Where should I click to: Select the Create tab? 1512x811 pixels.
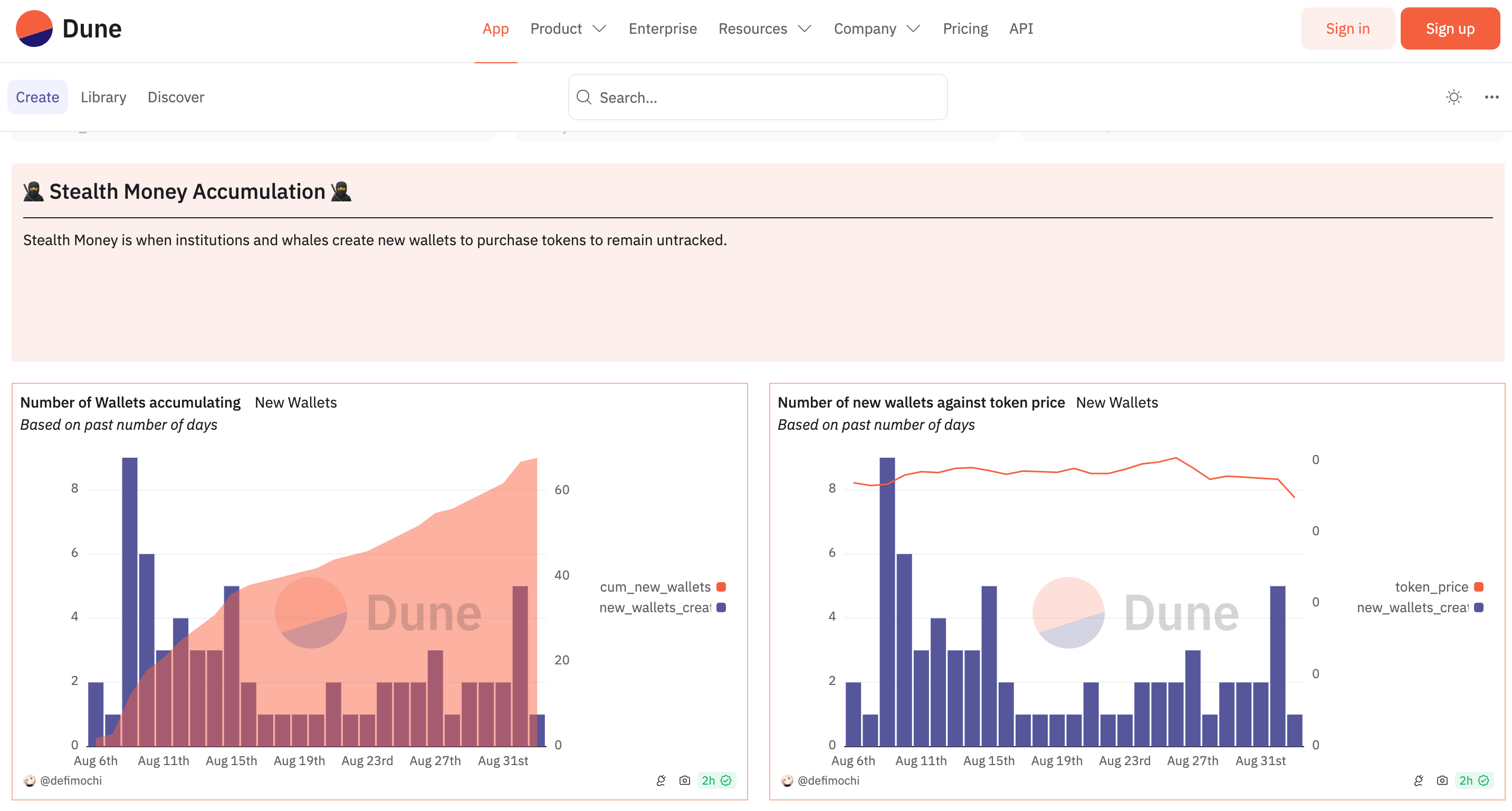point(37,97)
